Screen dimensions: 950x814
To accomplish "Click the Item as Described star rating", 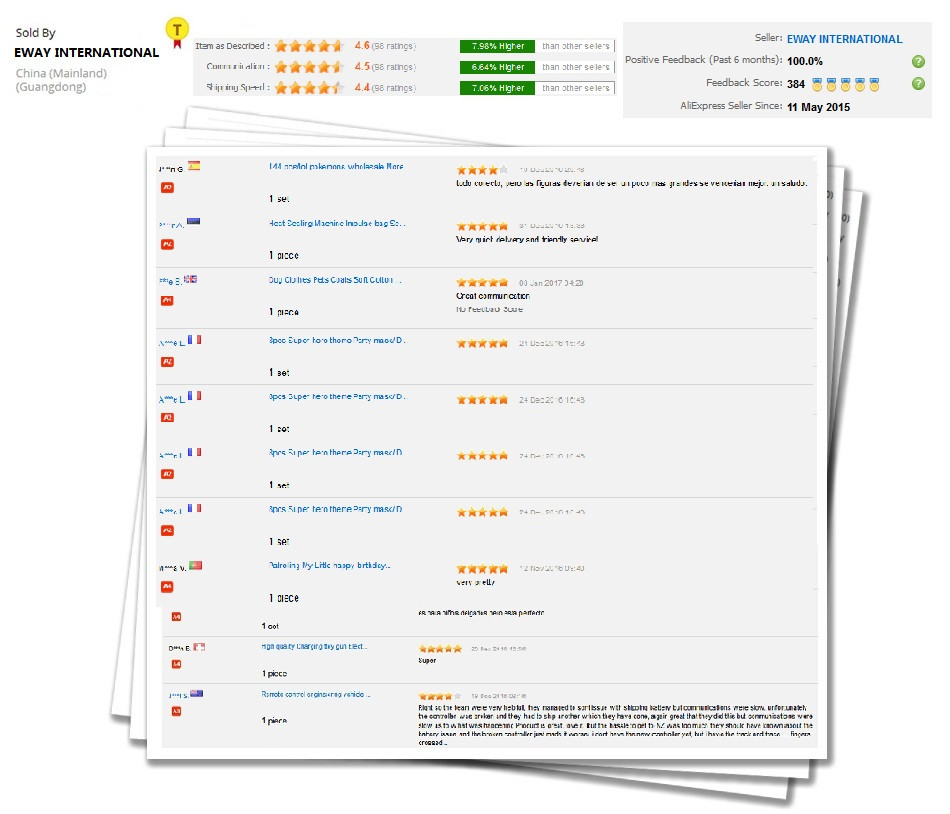I will tap(309, 46).
